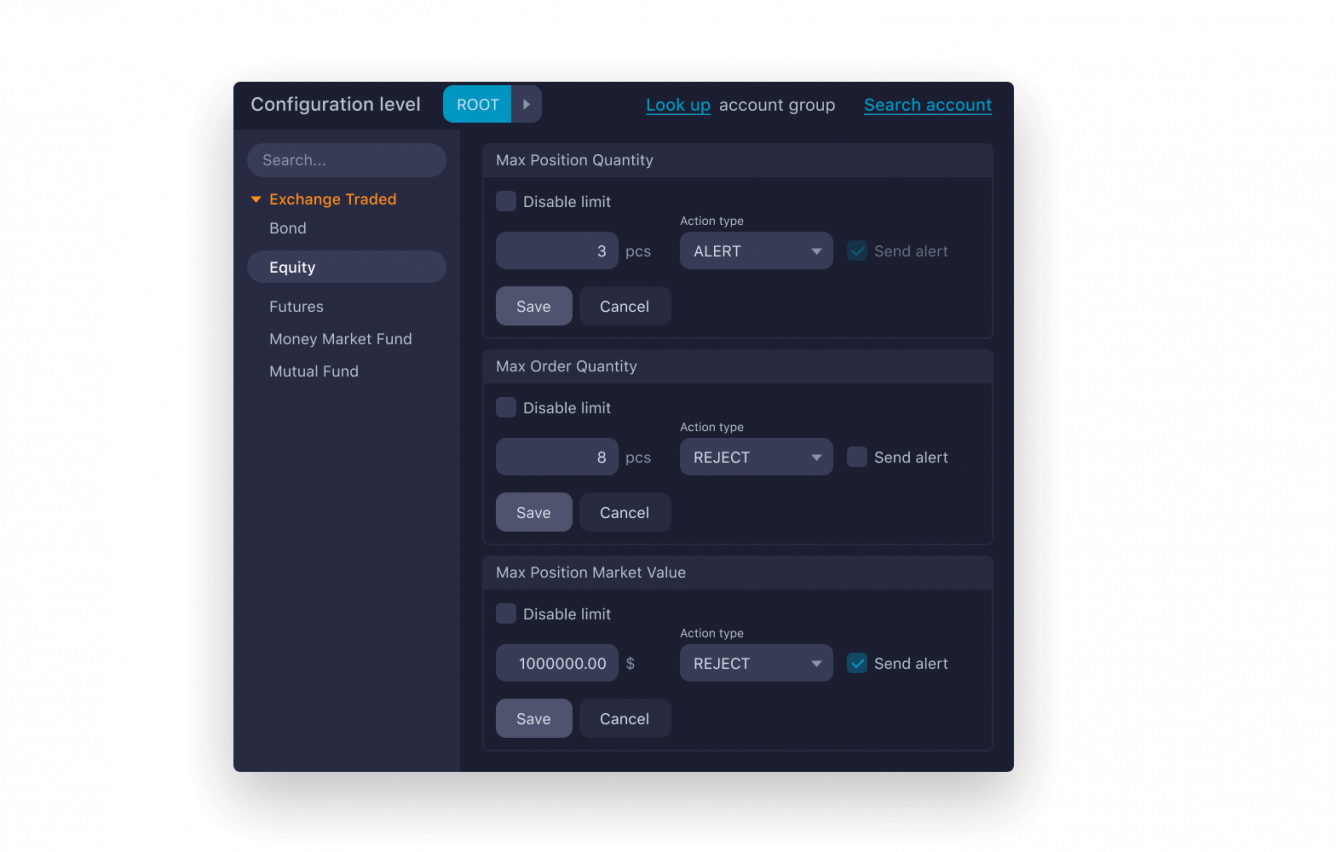The height and width of the screenshot is (852, 1336).
Task: Uncheck Send alert for Max Position Quantity
Action: coord(857,251)
